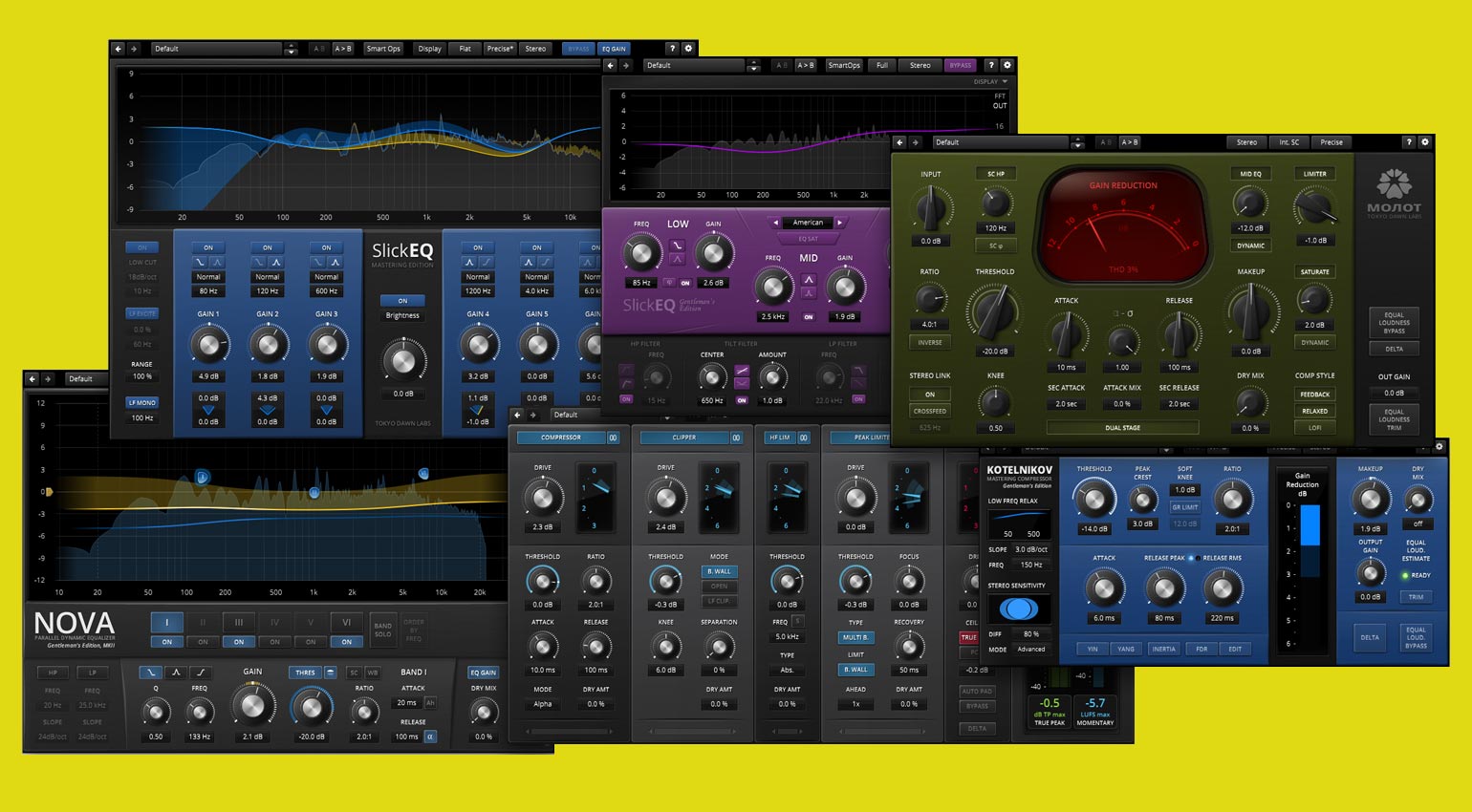The width and height of the screenshot is (1472, 812).
Task: Click 133 Hz frequency field in Nova
Action: [199, 737]
